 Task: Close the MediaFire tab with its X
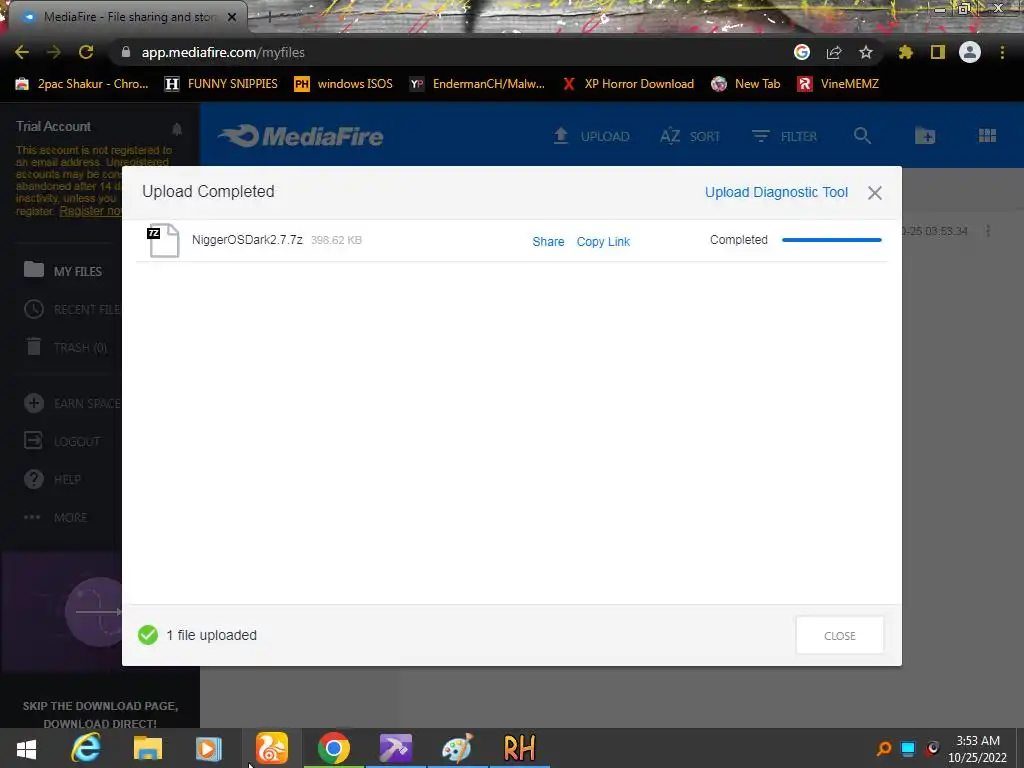[232, 17]
